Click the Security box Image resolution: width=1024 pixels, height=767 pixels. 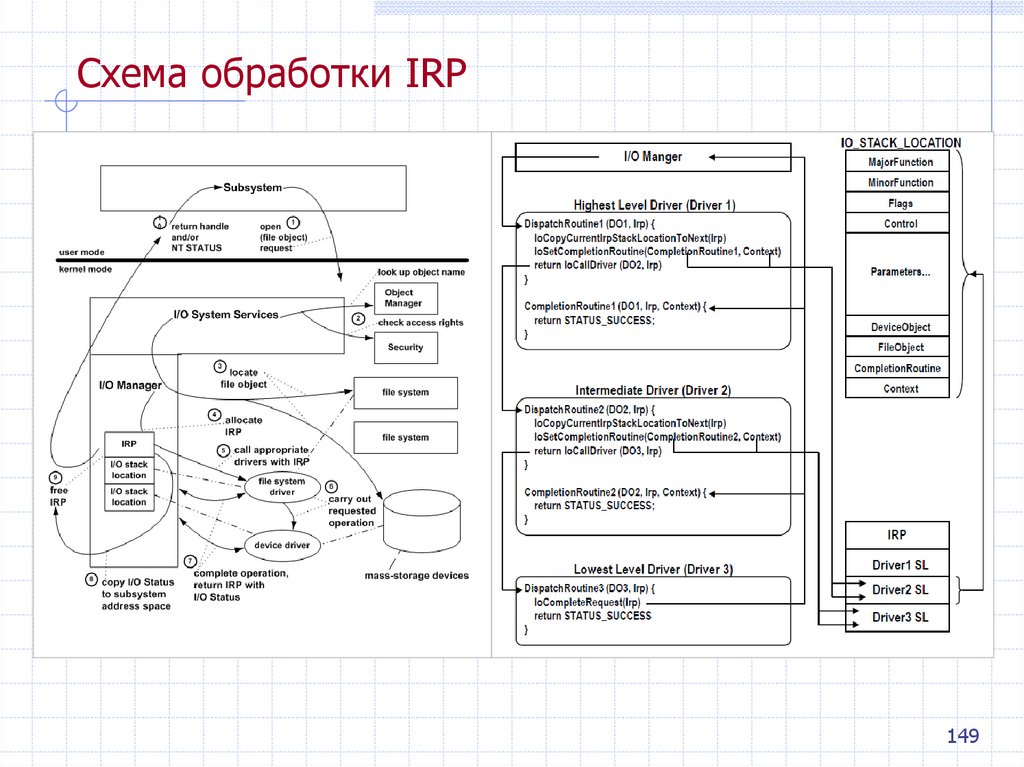(406, 348)
